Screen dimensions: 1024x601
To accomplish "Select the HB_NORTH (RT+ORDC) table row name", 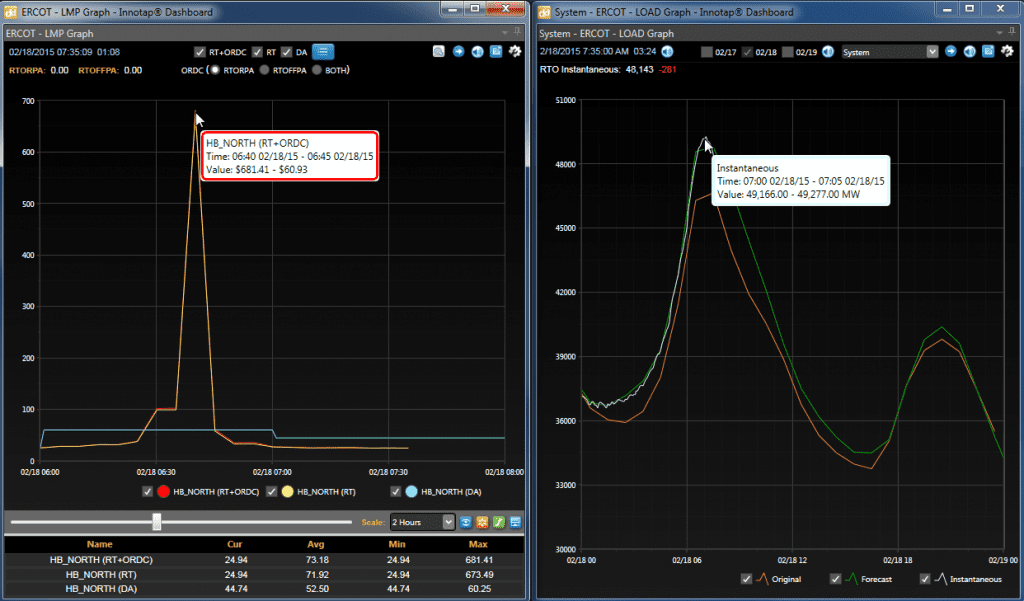I will pyautogui.click(x=101, y=560).
